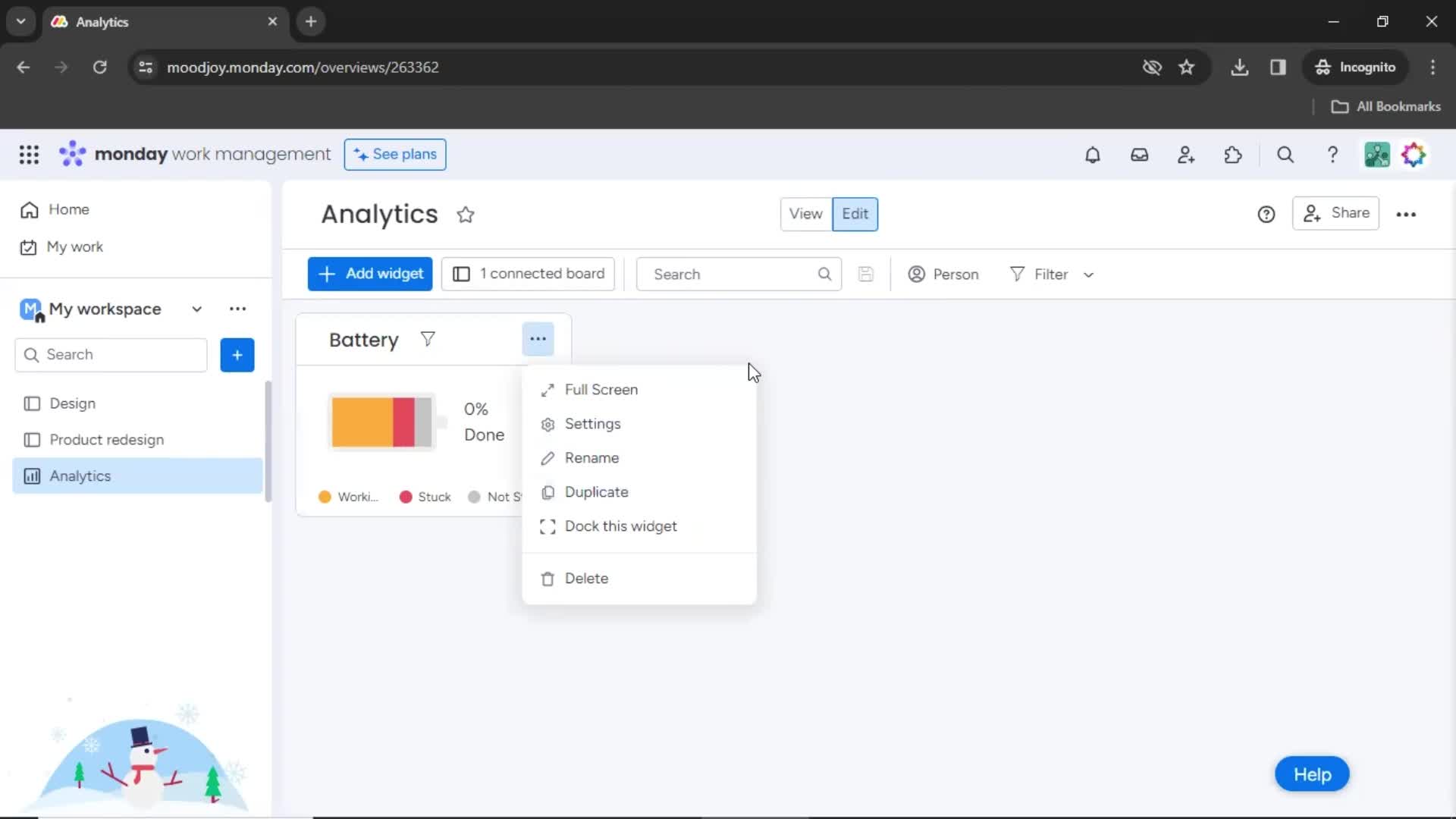Screen dimensions: 1456x819
Task: Click the notifications bell icon
Action: tap(1092, 154)
